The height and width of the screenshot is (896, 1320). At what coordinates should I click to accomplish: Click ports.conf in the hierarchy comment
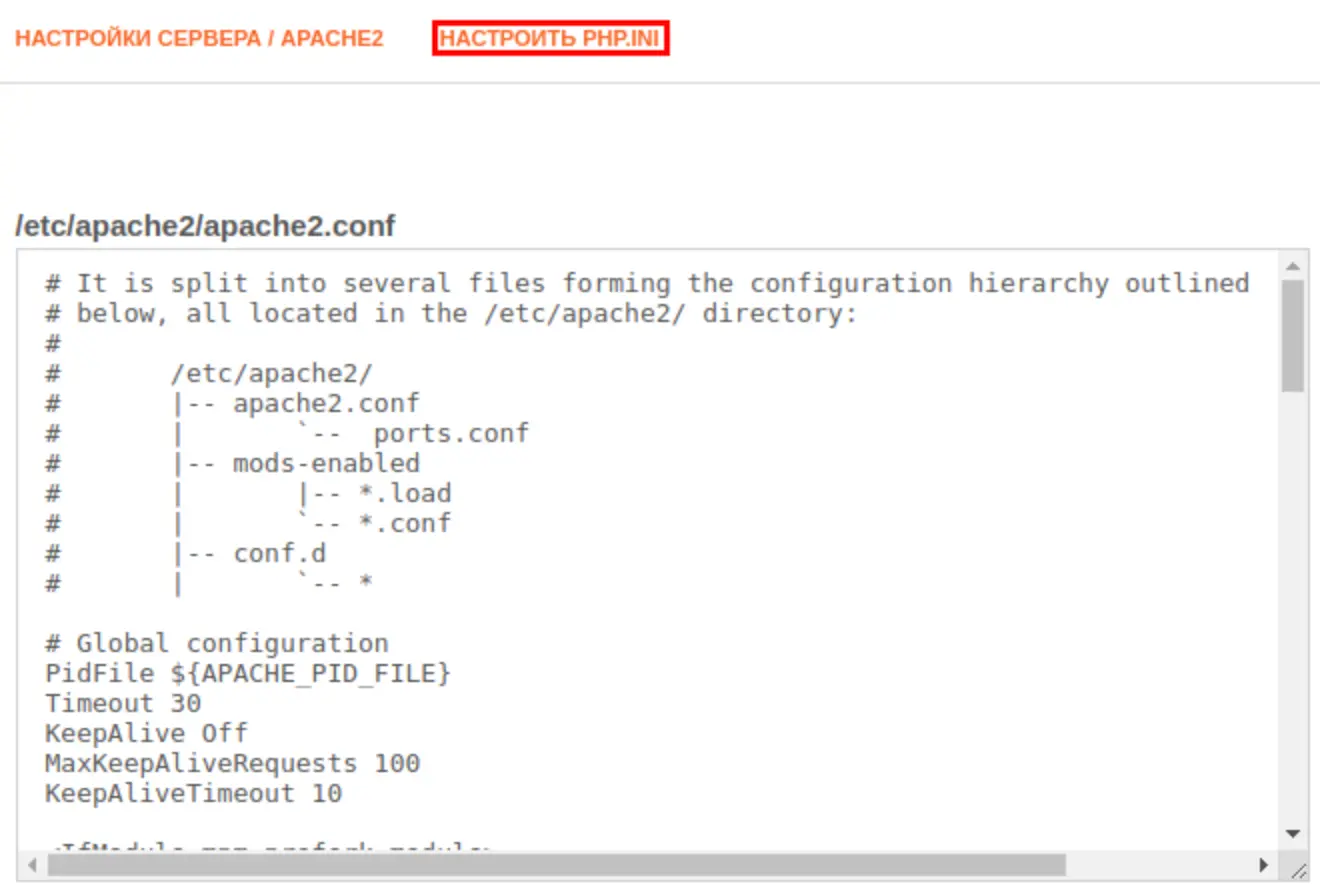coord(451,433)
